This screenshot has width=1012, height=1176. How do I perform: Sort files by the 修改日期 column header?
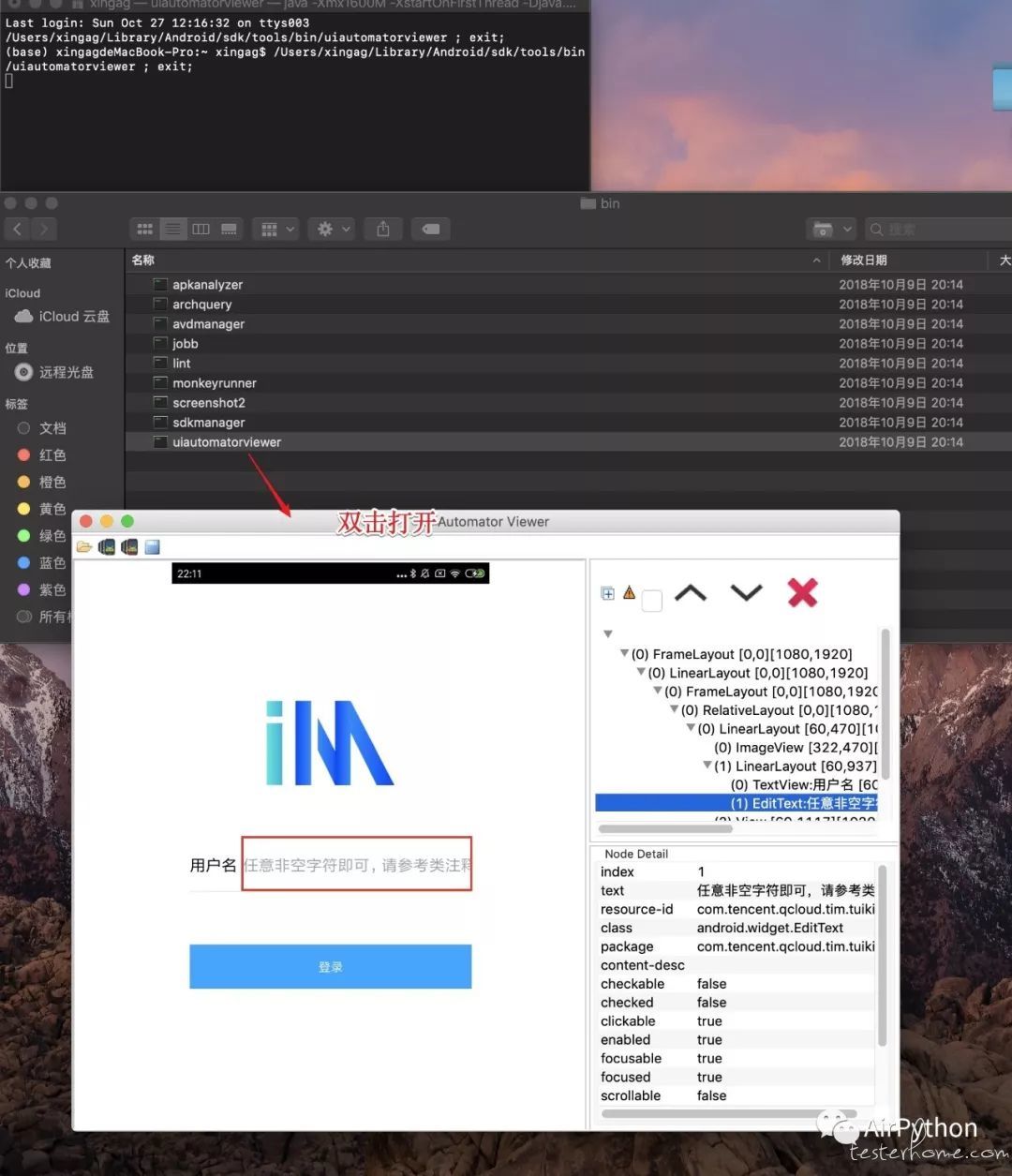coord(864,260)
